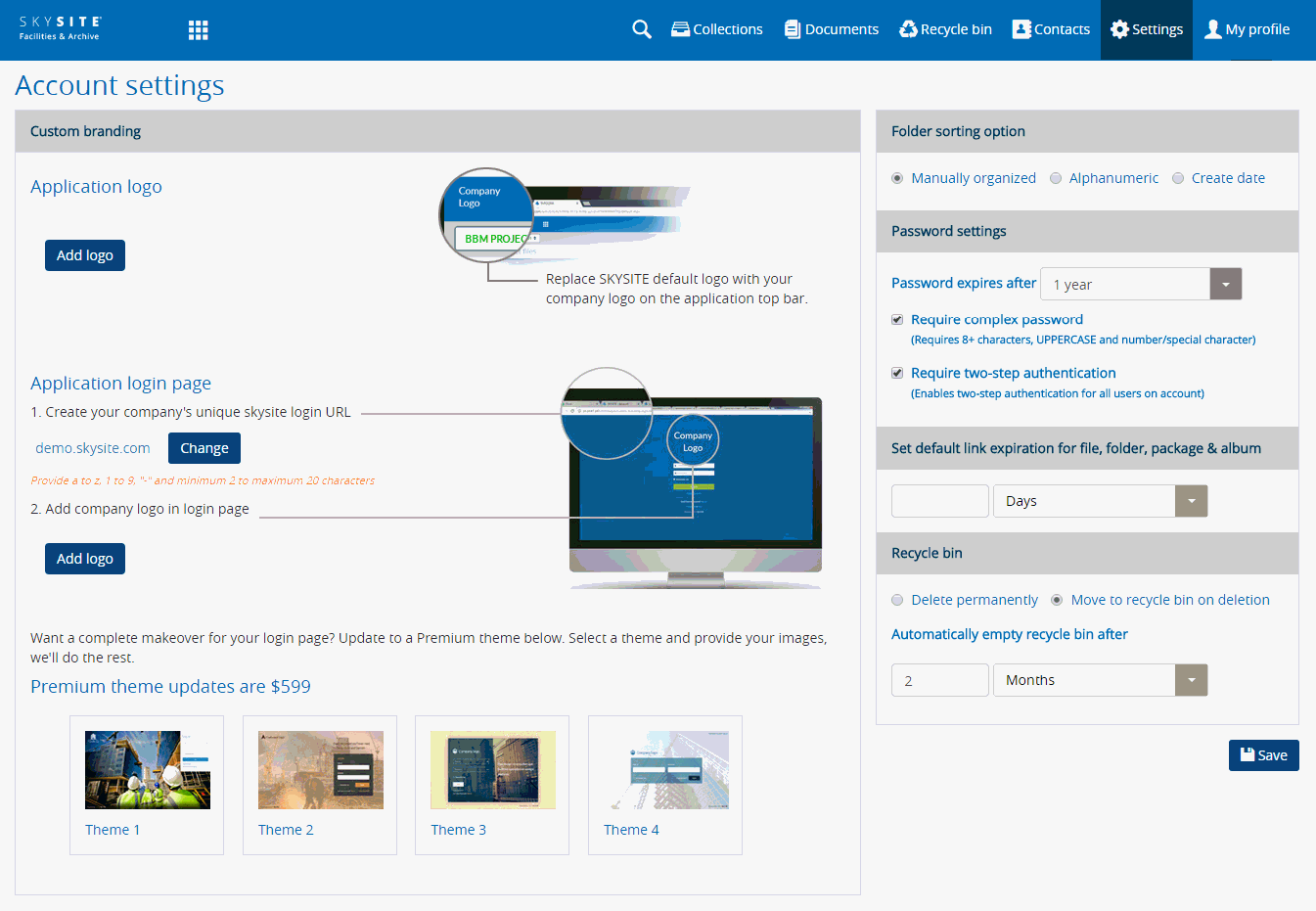
Task: Click the 'Require complex password' label
Action: pos(997,320)
